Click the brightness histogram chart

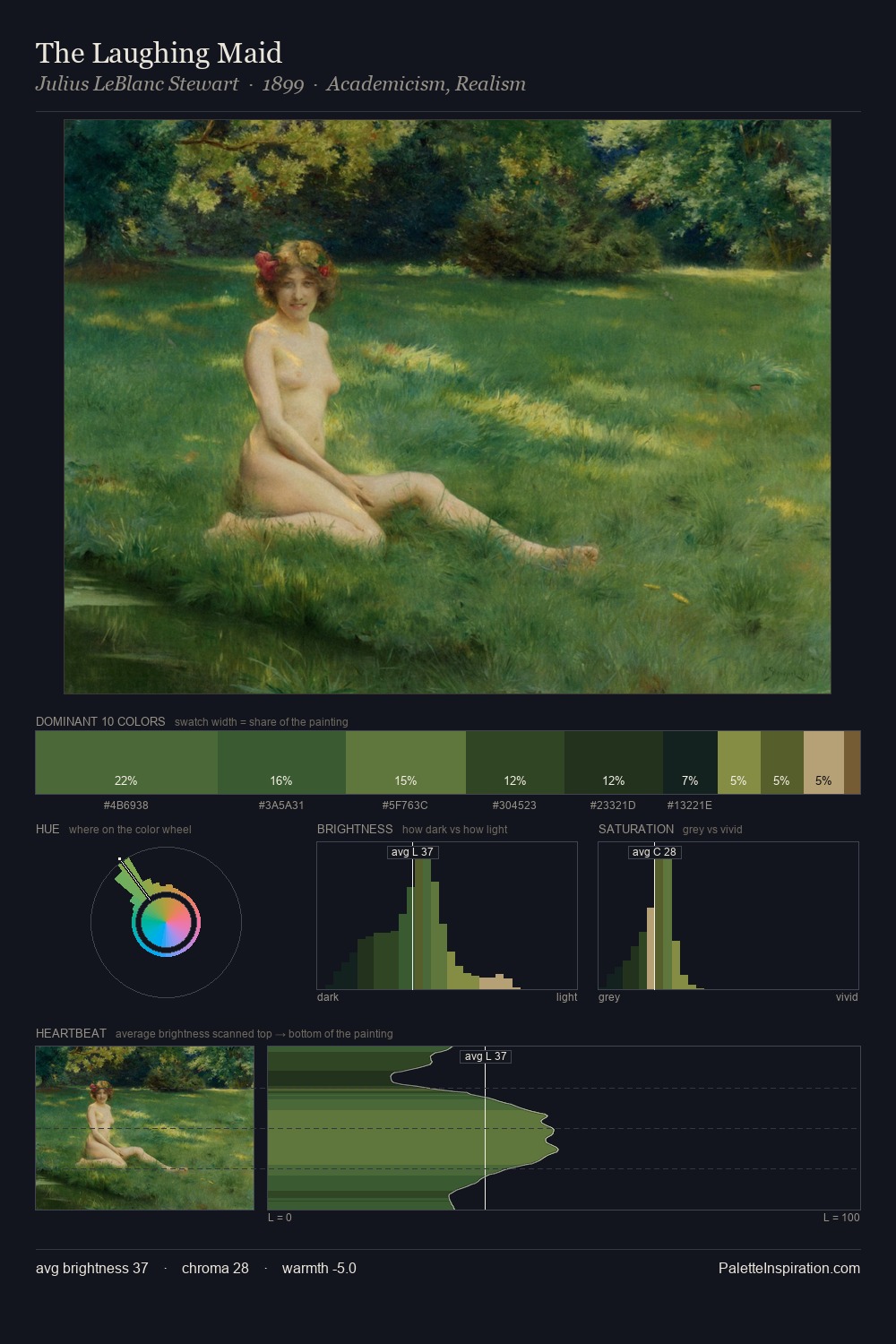click(x=447, y=916)
